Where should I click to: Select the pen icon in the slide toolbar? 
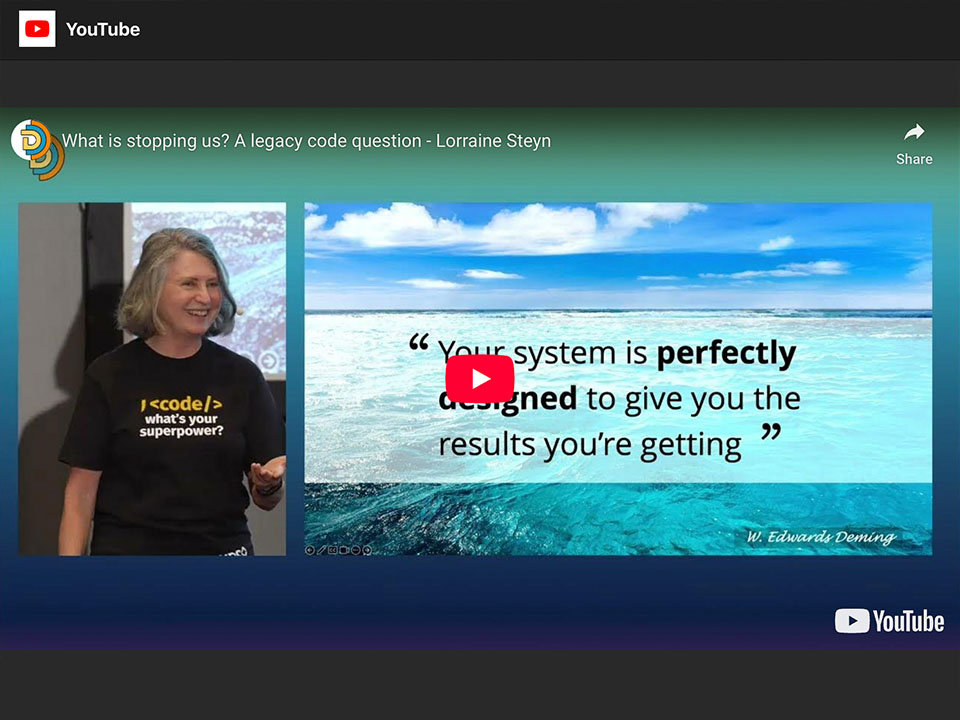[321, 549]
